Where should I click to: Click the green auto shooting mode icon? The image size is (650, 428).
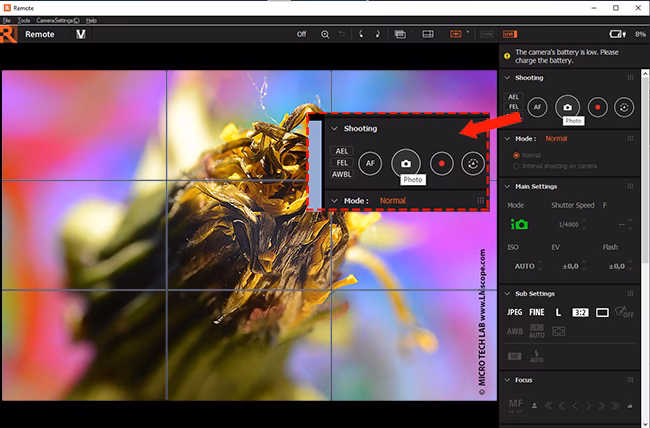(x=519, y=226)
